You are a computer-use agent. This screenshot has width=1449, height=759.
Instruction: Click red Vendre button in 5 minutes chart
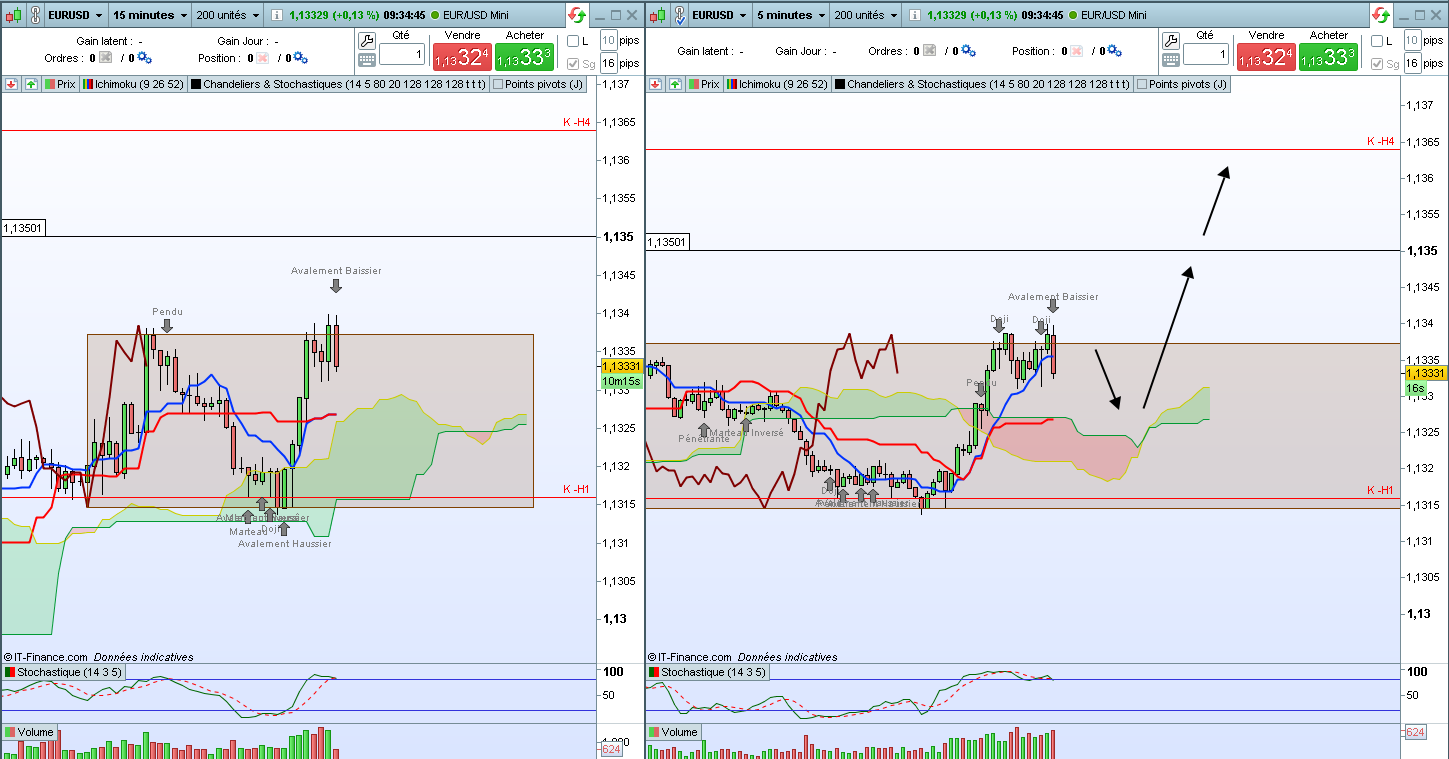coord(1266,57)
